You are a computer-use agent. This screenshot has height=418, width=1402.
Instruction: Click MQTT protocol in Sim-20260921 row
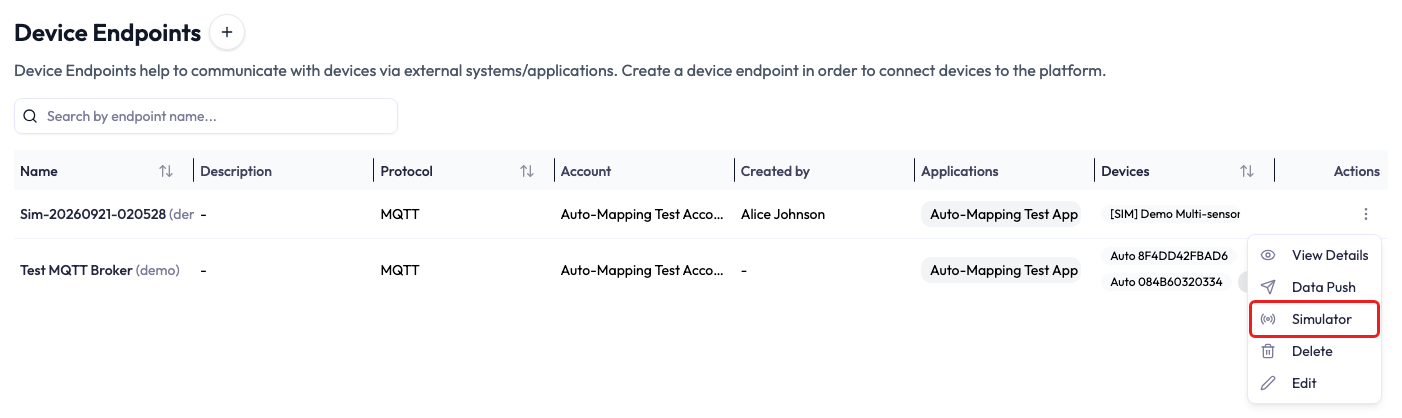pyautogui.click(x=400, y=214)
